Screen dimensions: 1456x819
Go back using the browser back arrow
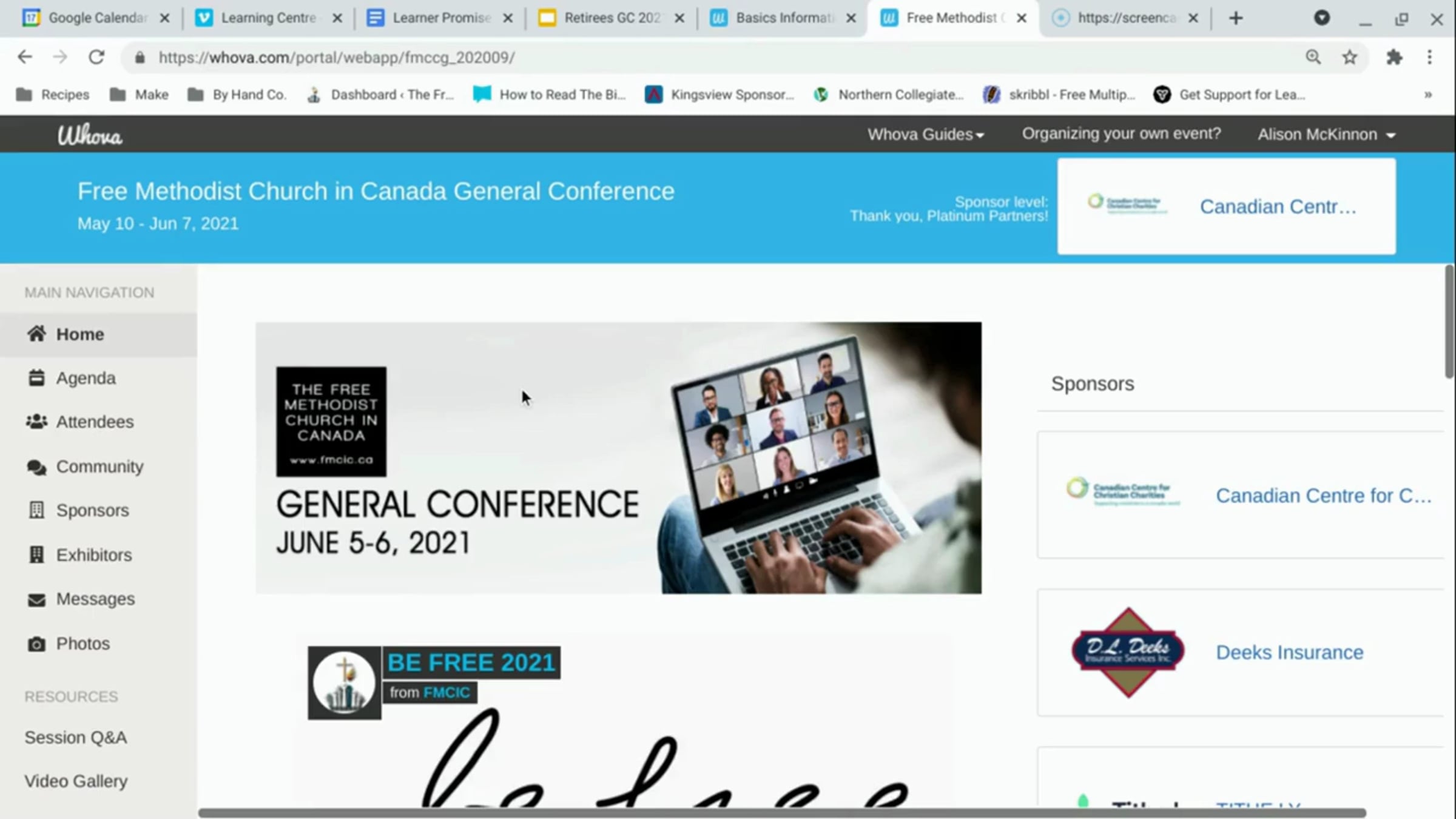coord(25,58)
